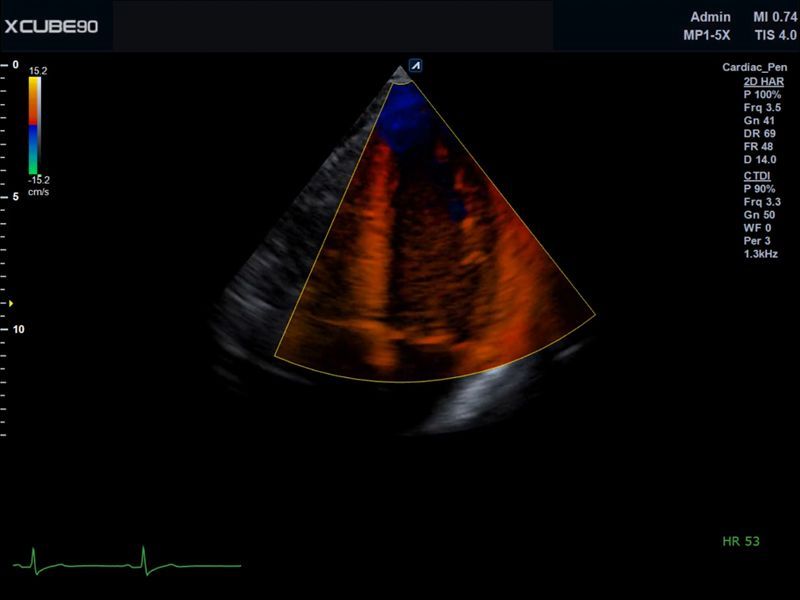Click the green ECG trace waveform
The width and height of the screenshot is (800, 600).
pos(127,562)
